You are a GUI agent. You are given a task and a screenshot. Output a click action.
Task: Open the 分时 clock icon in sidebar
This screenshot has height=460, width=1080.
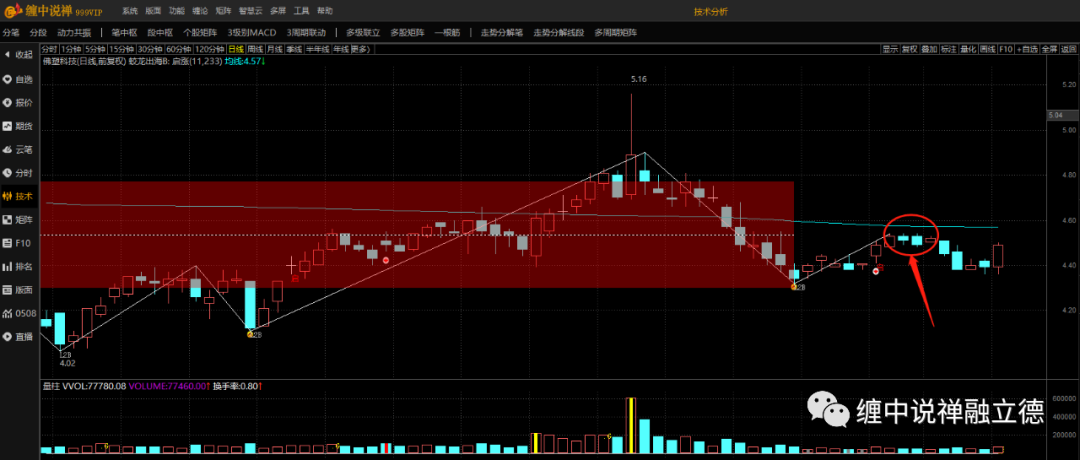7,172
